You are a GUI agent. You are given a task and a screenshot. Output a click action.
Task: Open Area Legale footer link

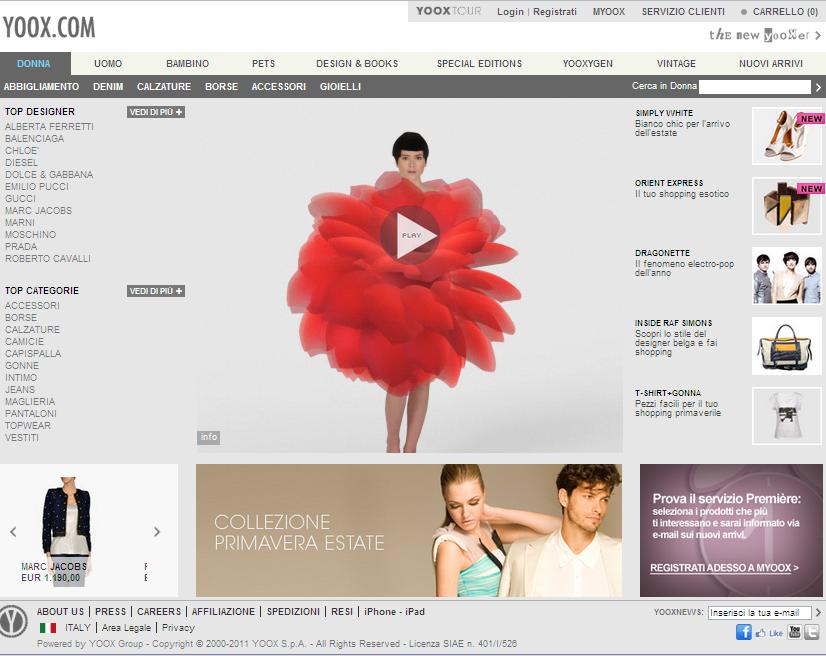coord(126,628)
